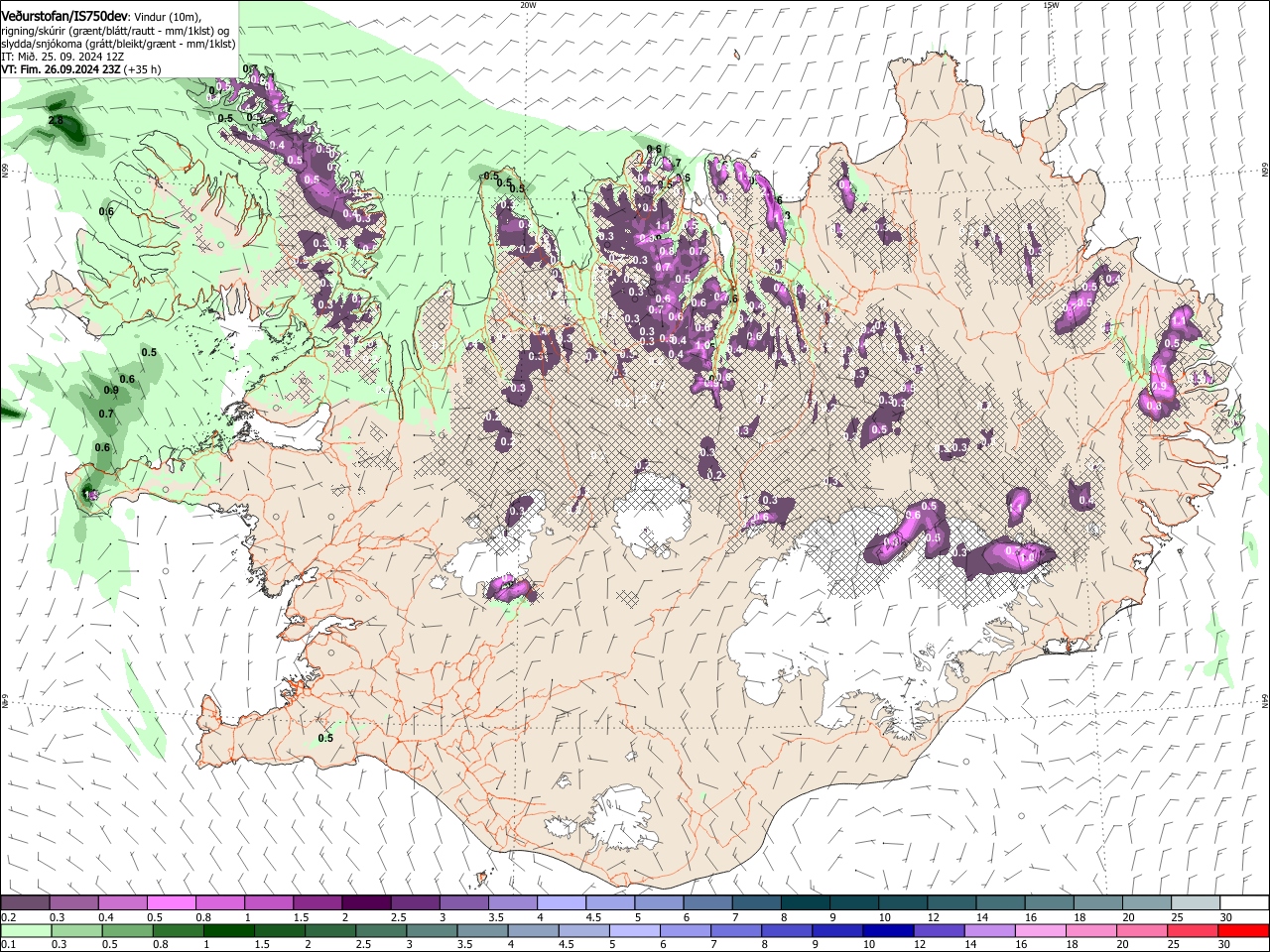The width and height of the screenshot is (1270, 952).
Task: Click the bright red rain swatch above bottom-row label 30
Action: pos(1244,930)
